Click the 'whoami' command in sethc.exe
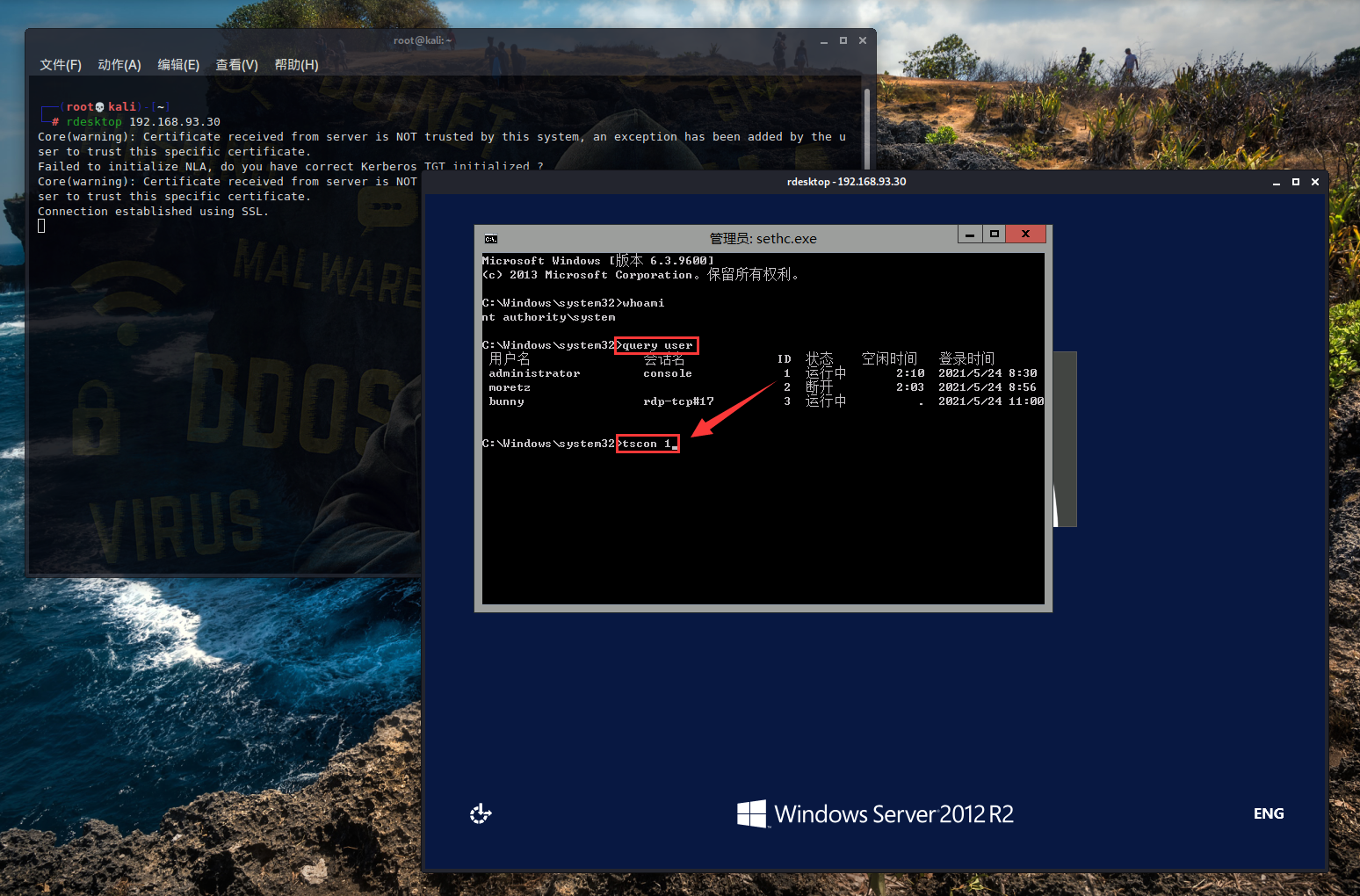 643,303
